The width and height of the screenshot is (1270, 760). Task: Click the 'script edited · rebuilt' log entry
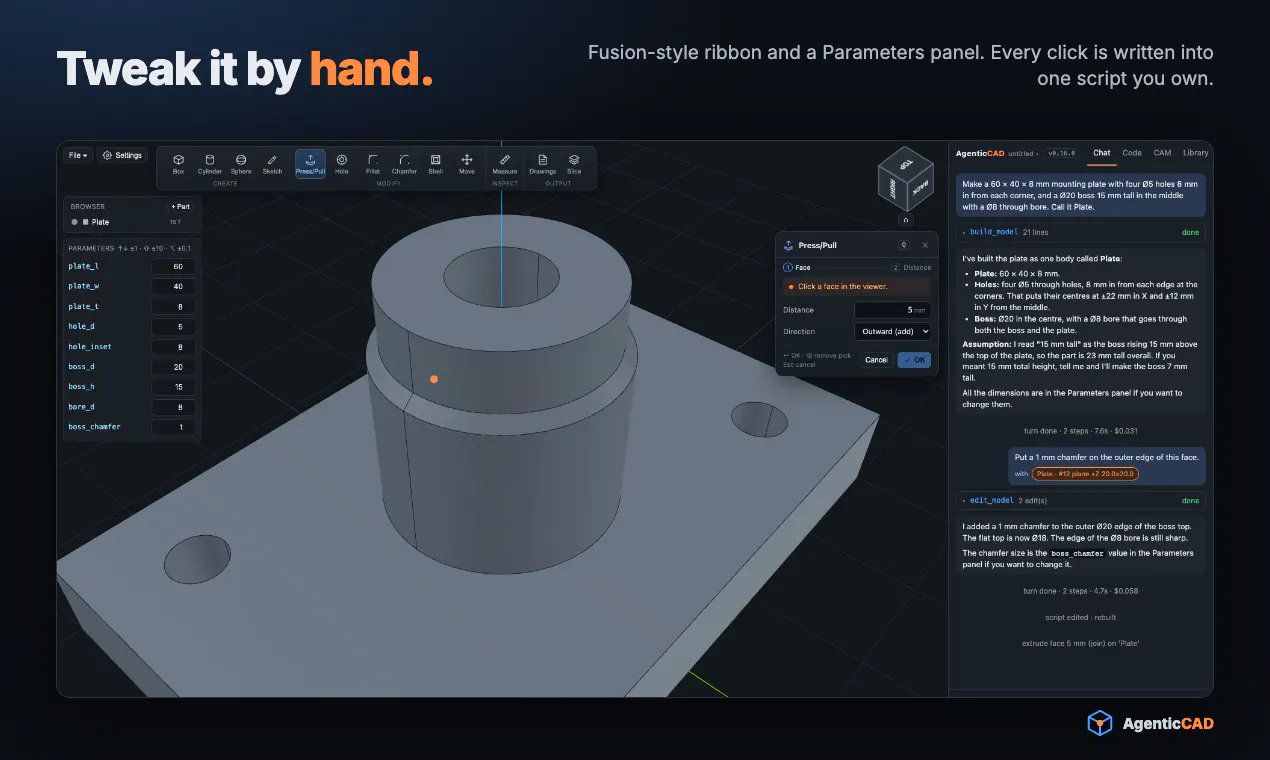[1081, 617]
